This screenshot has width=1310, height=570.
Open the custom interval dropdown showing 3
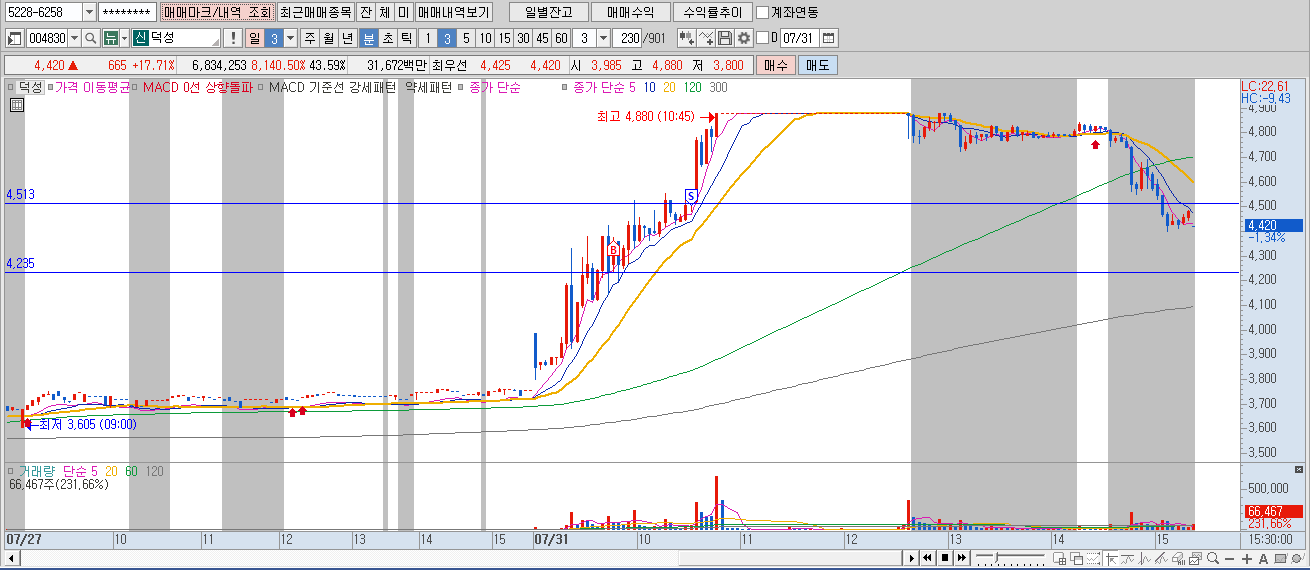coord(603,38)
